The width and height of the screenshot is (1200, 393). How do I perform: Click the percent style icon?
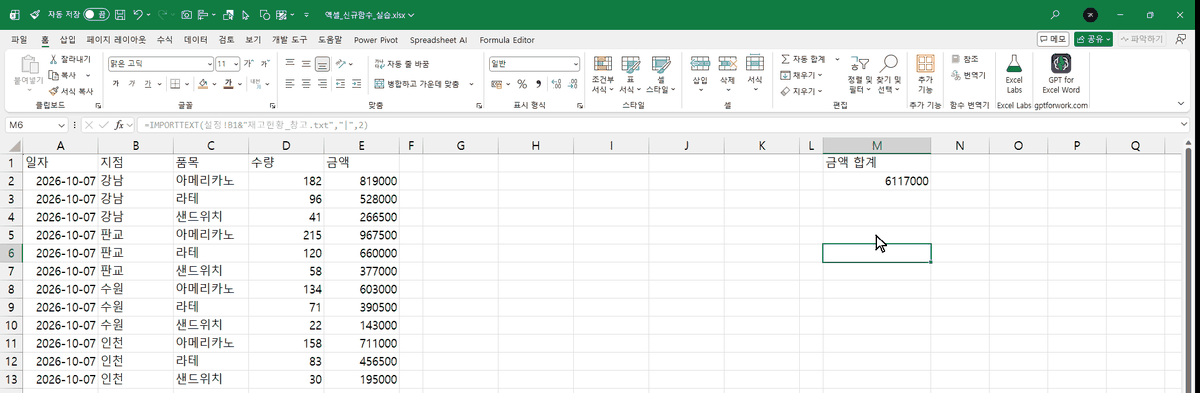pos(522,84)
